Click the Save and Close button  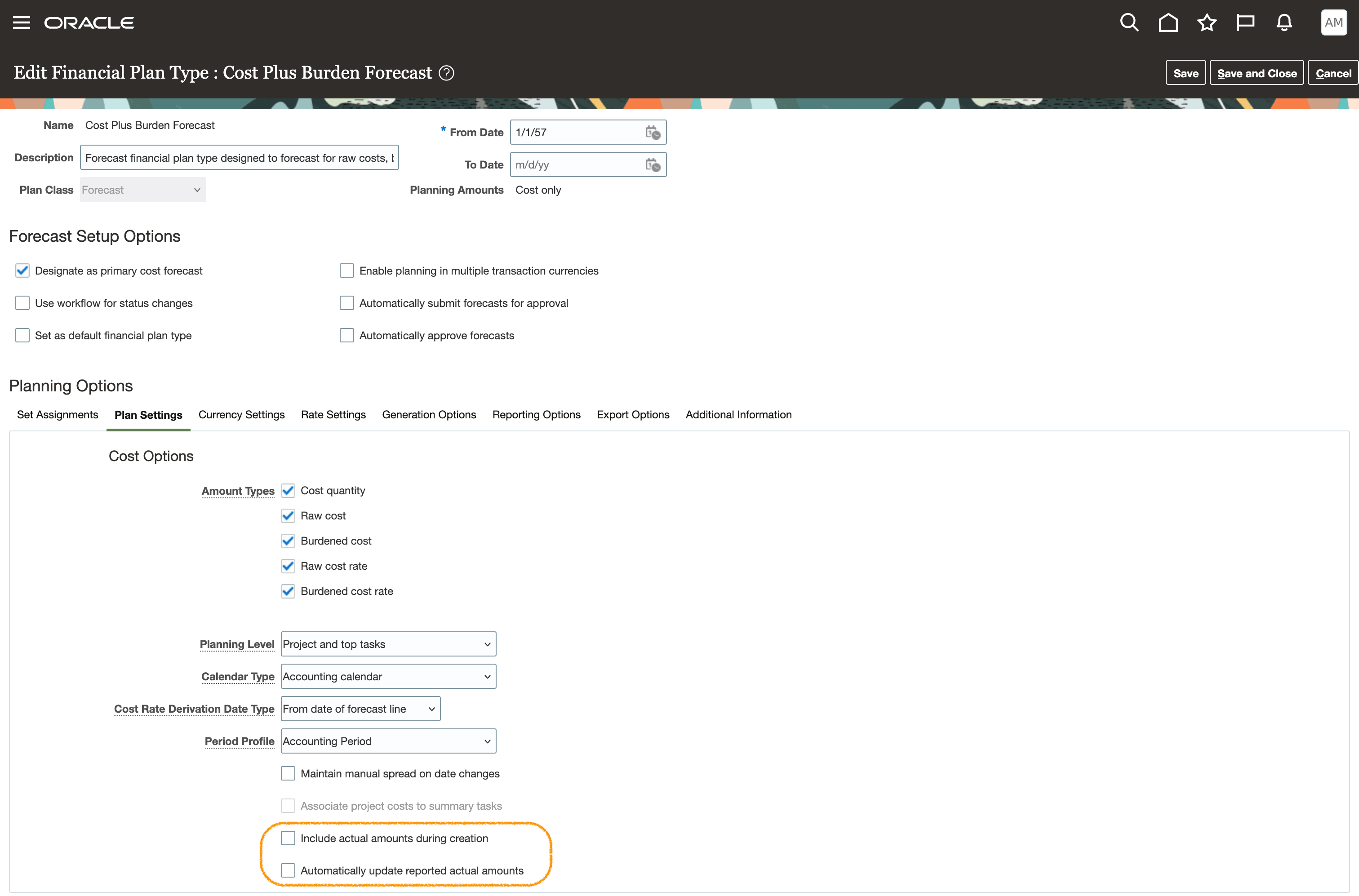click(1256, 73)
